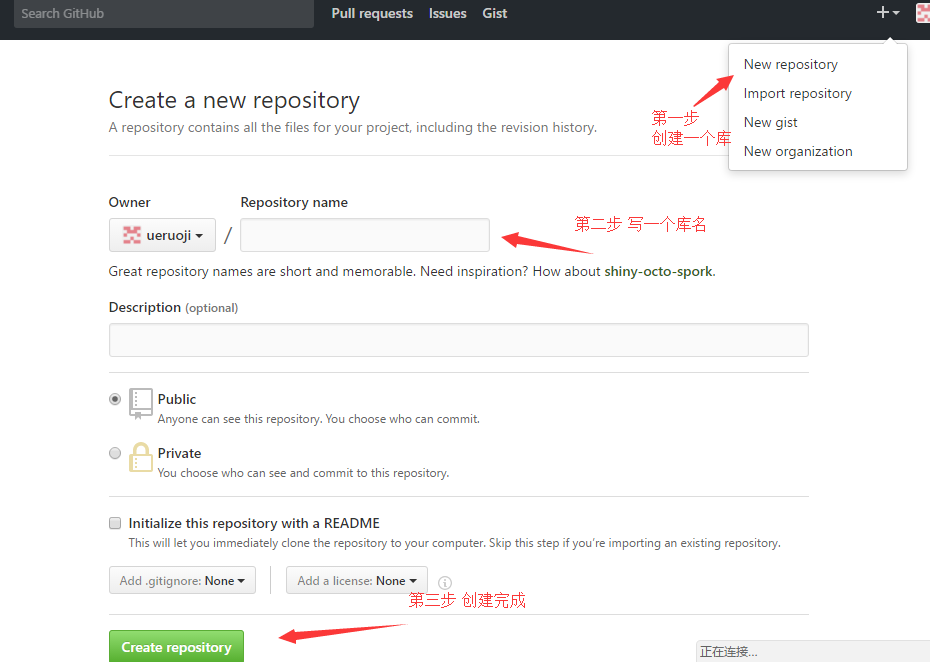Click the Public repository book icon
The image size is (930, 662).
141,403
